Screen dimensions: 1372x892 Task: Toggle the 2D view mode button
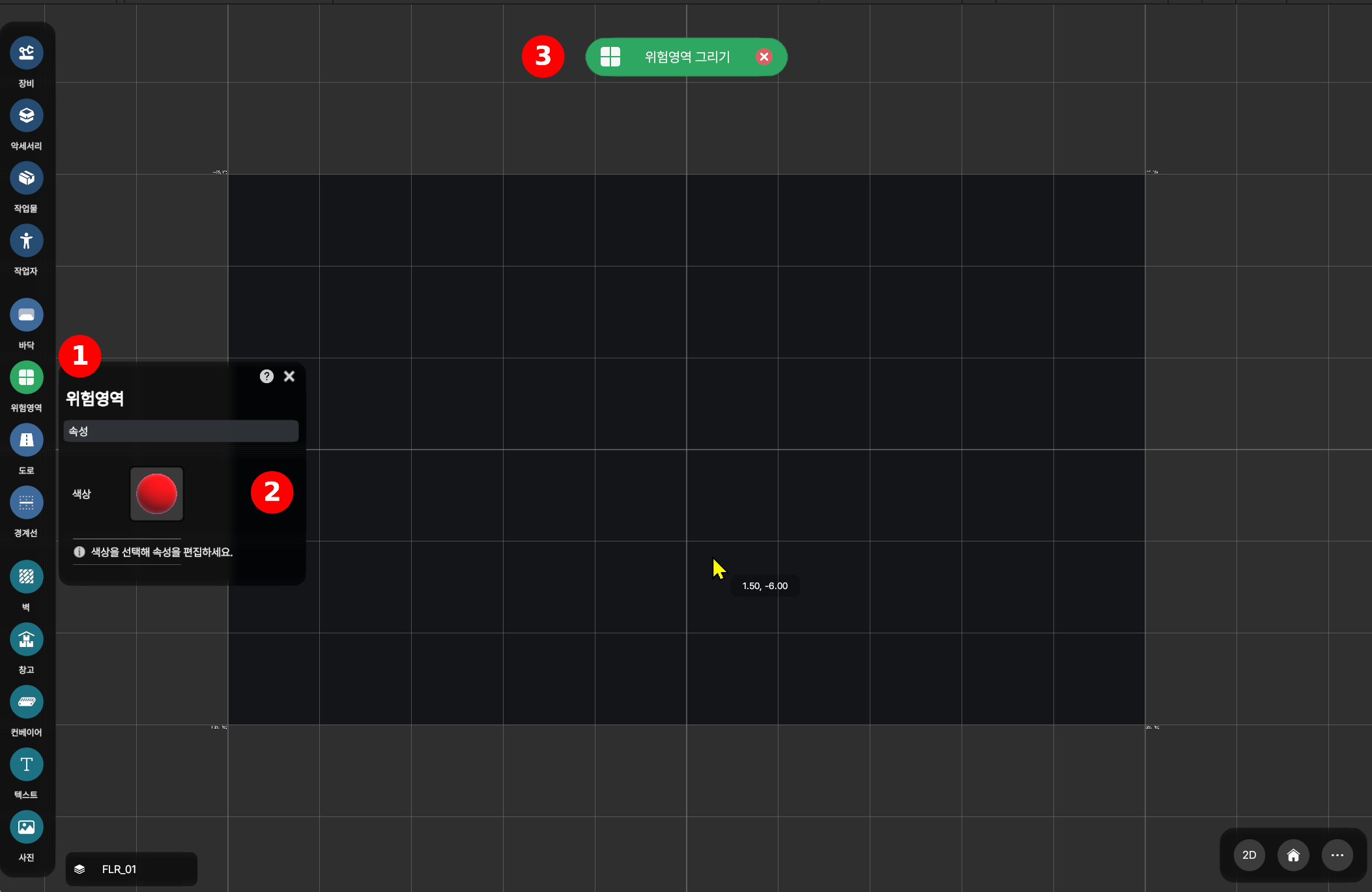1249,855
